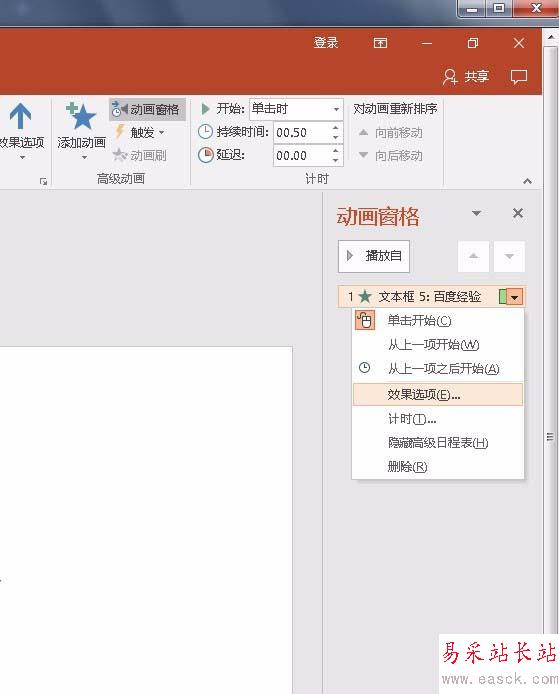Click the Share (共享) button
The height and width of the screenshot is (694, 559).
(x=466, y=77)
